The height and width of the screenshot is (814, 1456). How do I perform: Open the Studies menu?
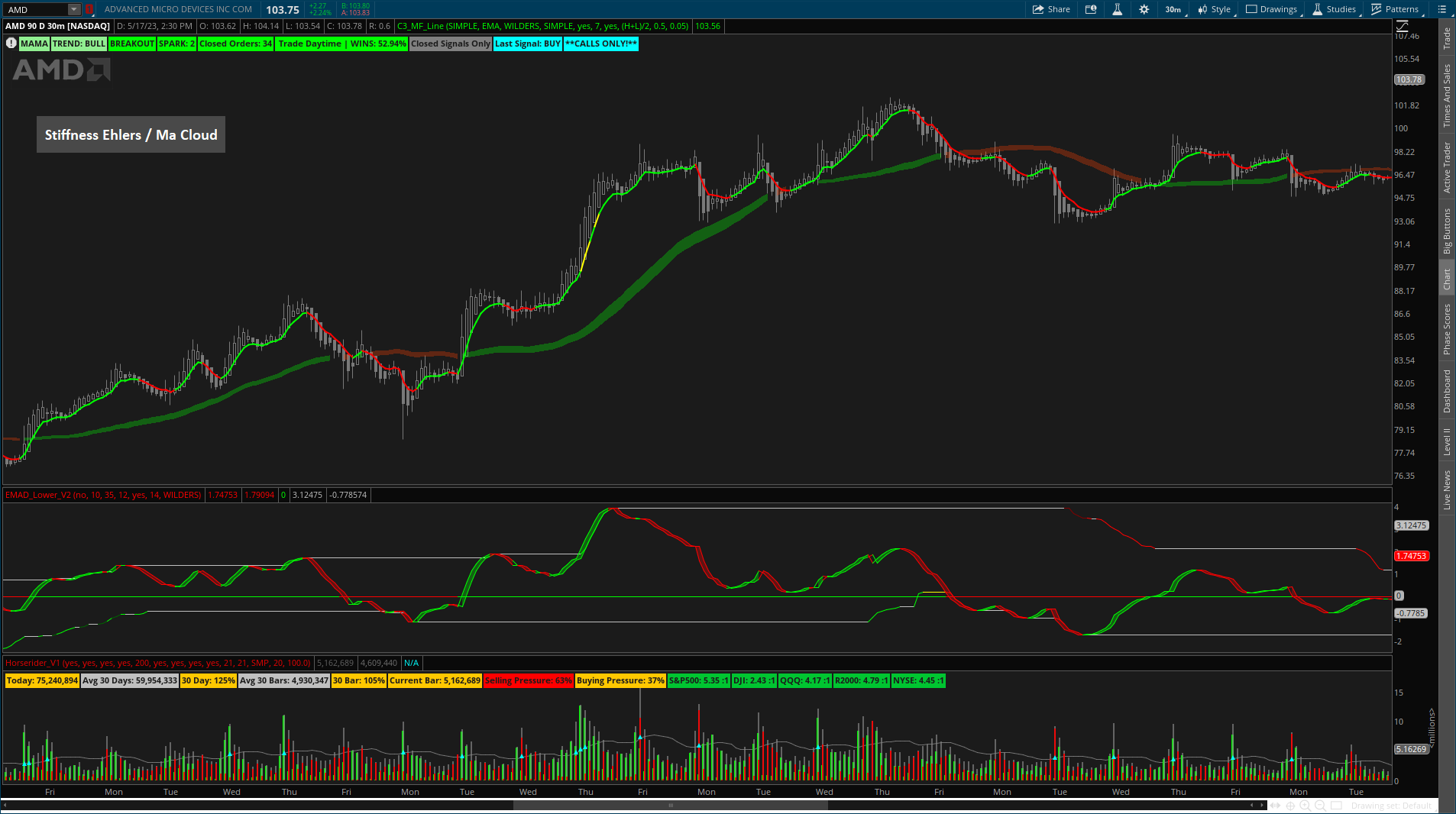1335,9
